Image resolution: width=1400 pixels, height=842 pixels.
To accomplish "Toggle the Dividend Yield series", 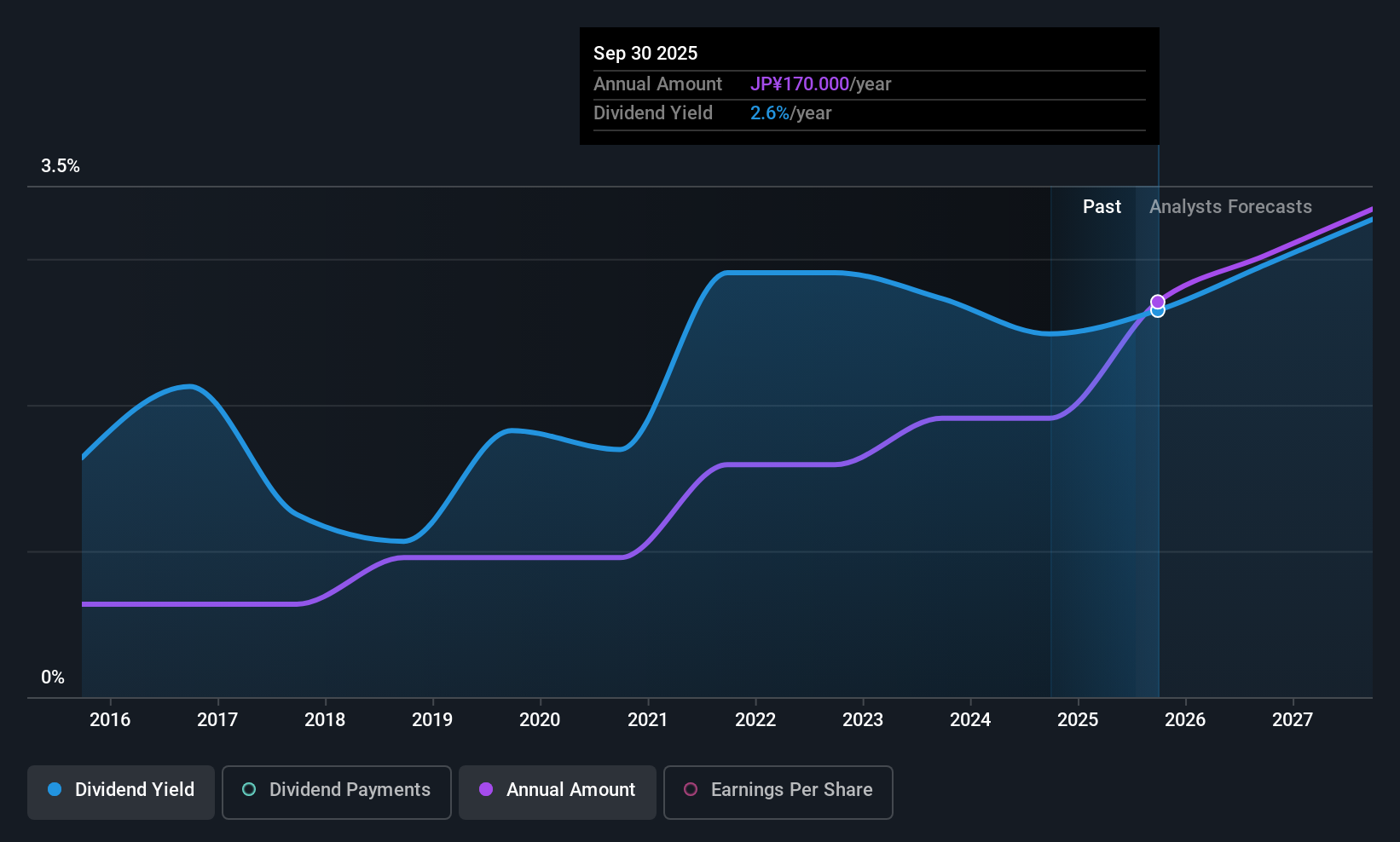I will pos(121,793).
